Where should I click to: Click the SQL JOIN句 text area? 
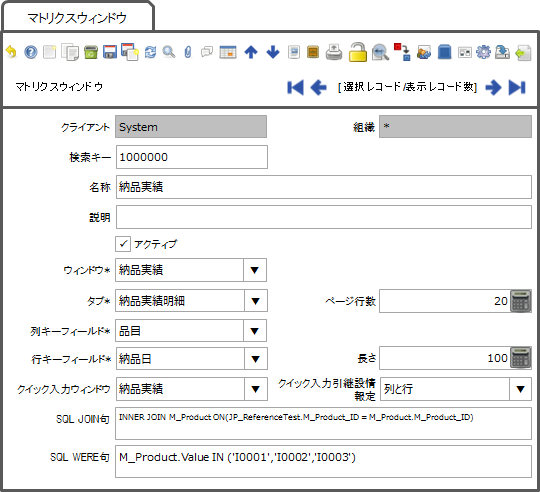click(323, 423)
